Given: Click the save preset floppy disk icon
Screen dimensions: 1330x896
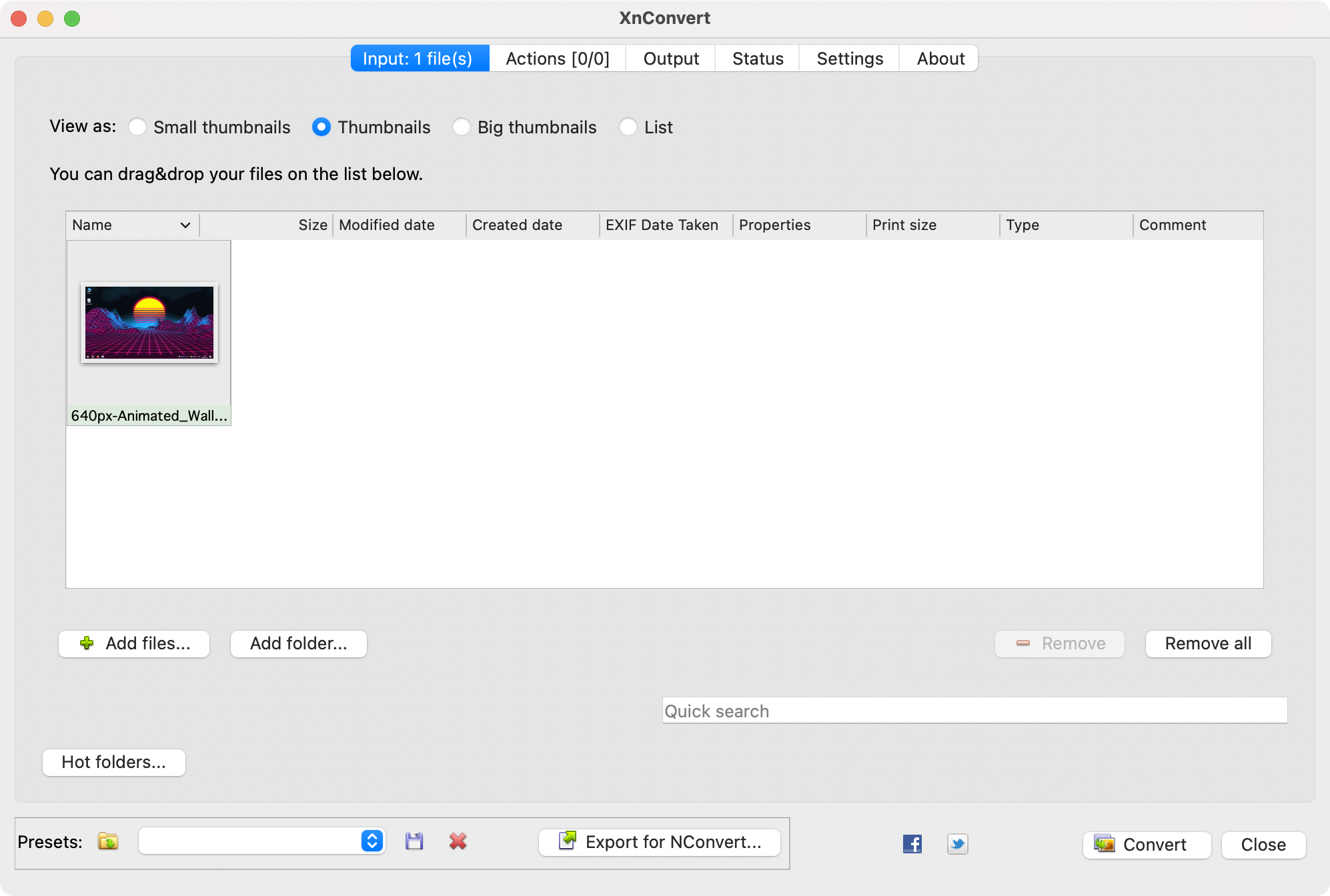Looking at the screenshot, I should tap(414, 841).
